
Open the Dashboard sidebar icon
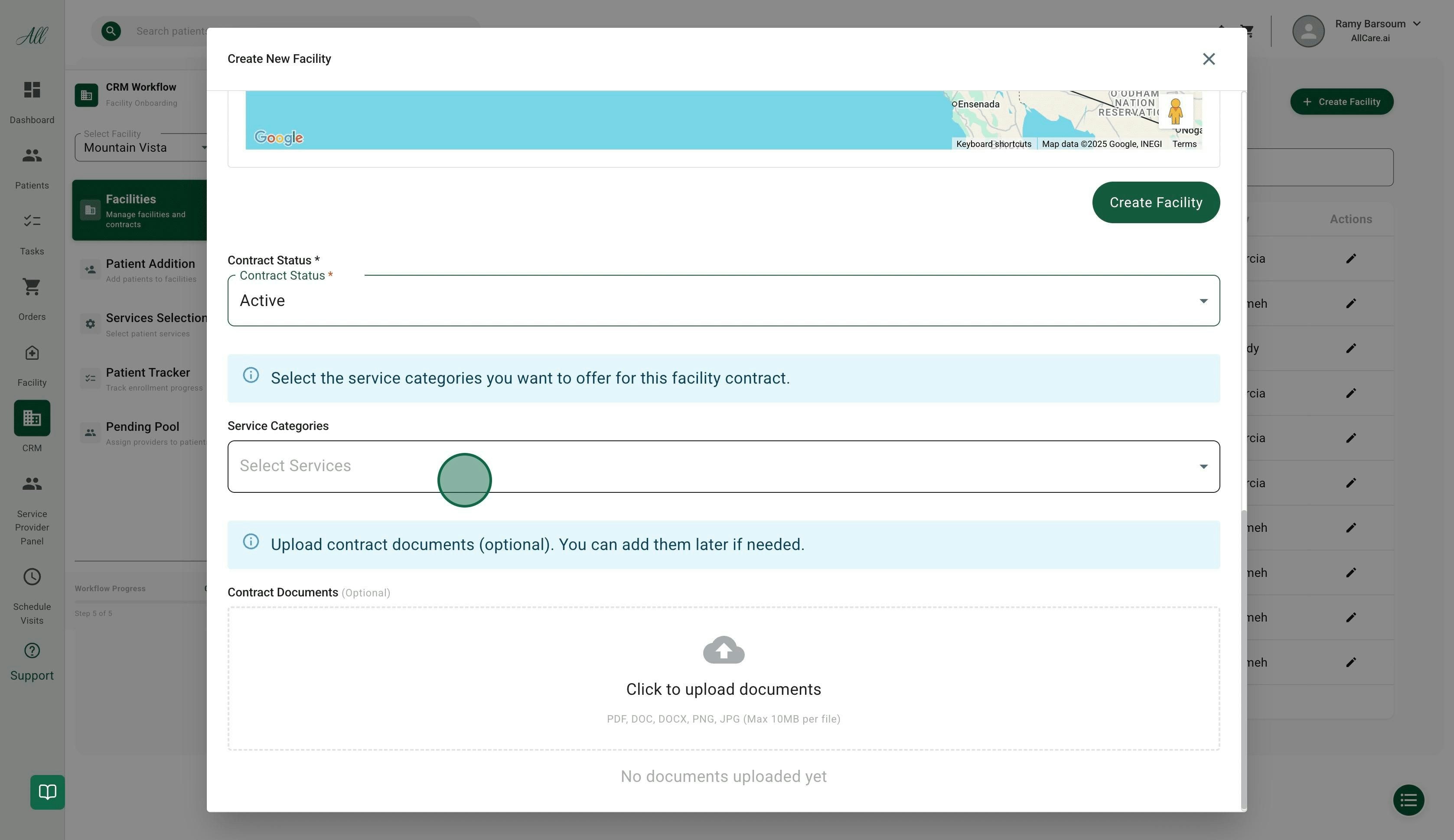[x=32, y=91]
